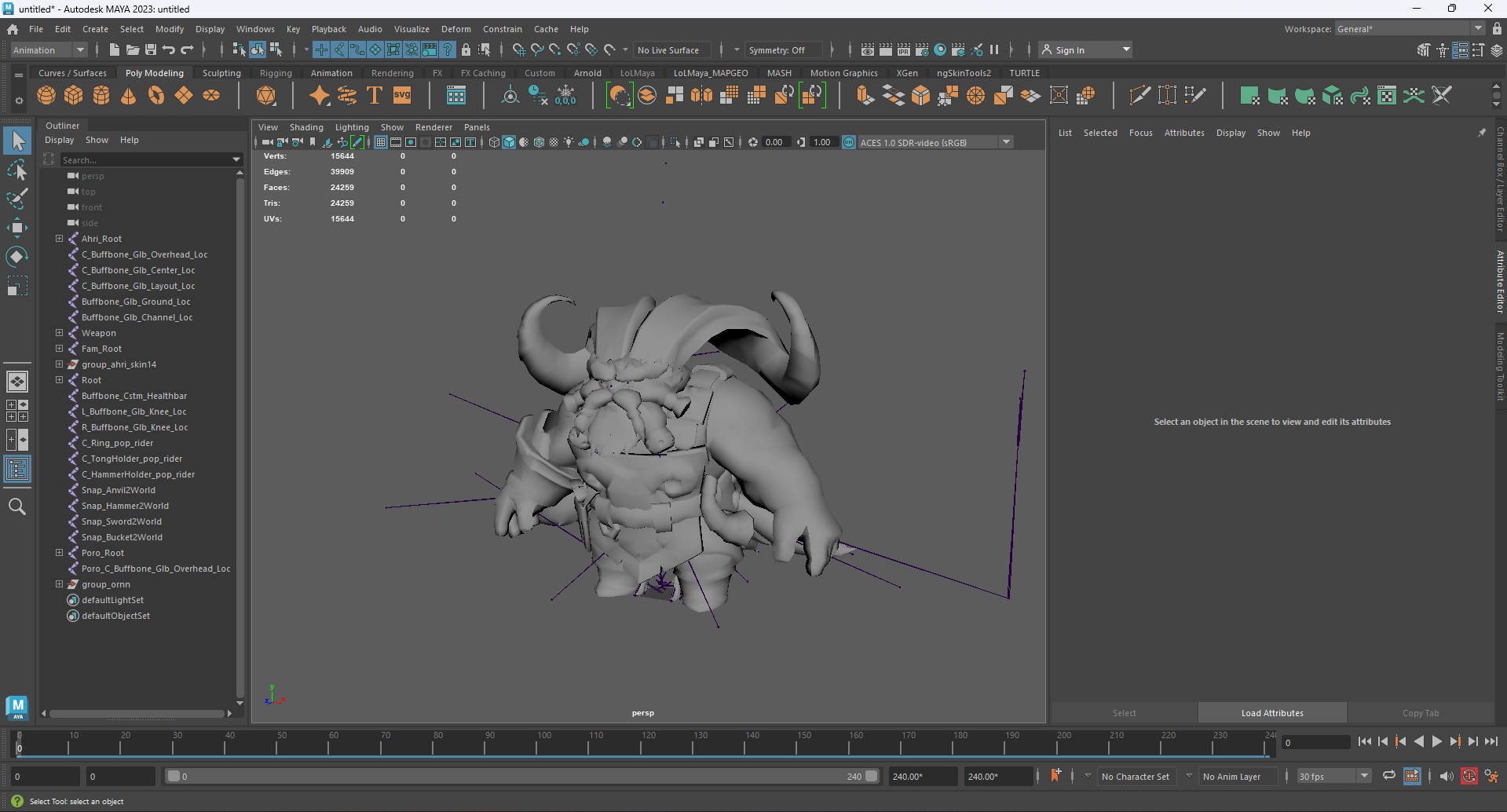
Task: Open the 30 fps frame rate dropdown
Action: point(1333,776)
